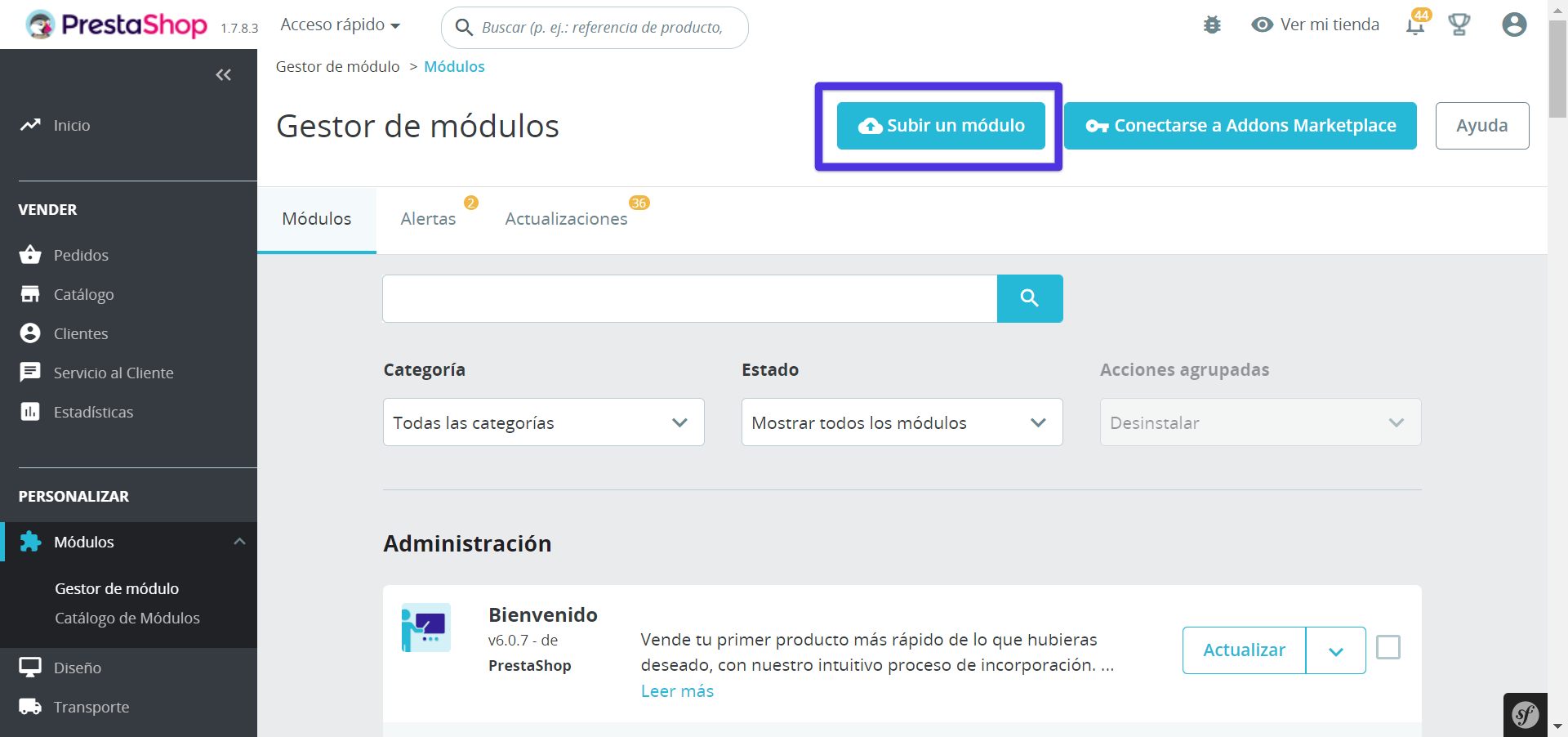
Task: Click the search magnifier in top bar
Action: click(x=464, y=28)
